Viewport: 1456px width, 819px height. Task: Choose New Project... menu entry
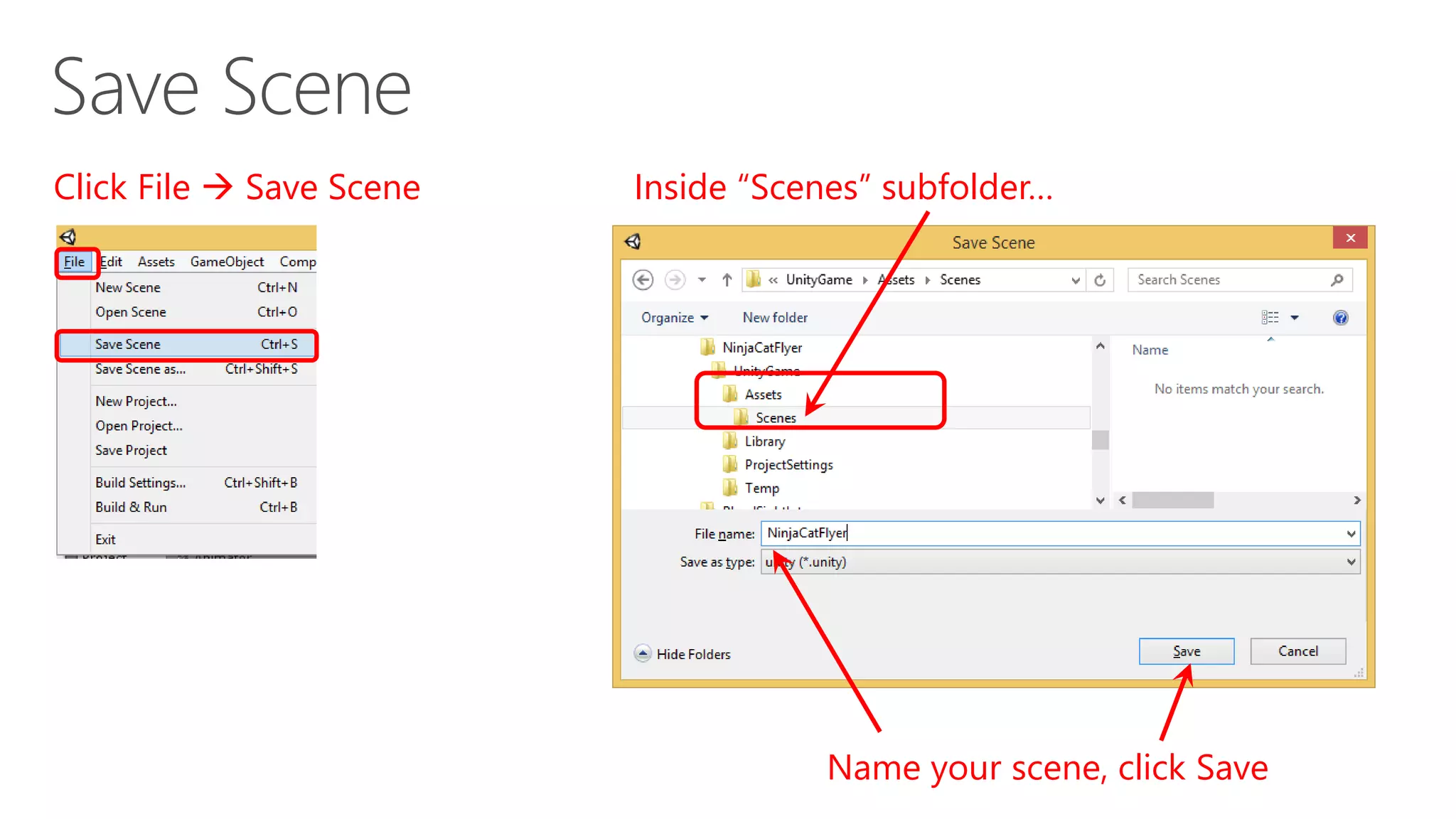point(196,401)
